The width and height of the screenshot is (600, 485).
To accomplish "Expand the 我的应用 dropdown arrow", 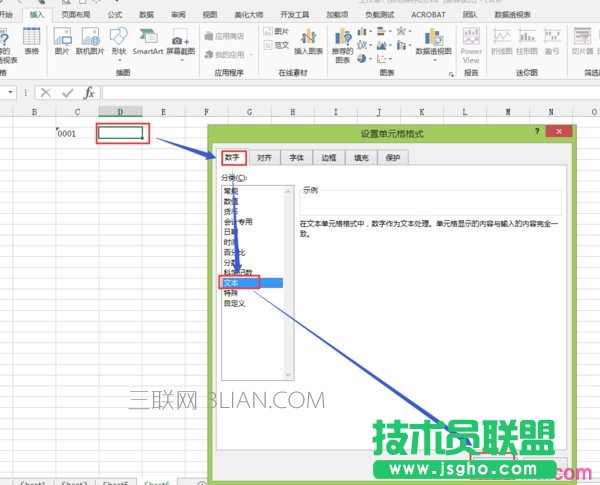I will (x=251, y=55).
